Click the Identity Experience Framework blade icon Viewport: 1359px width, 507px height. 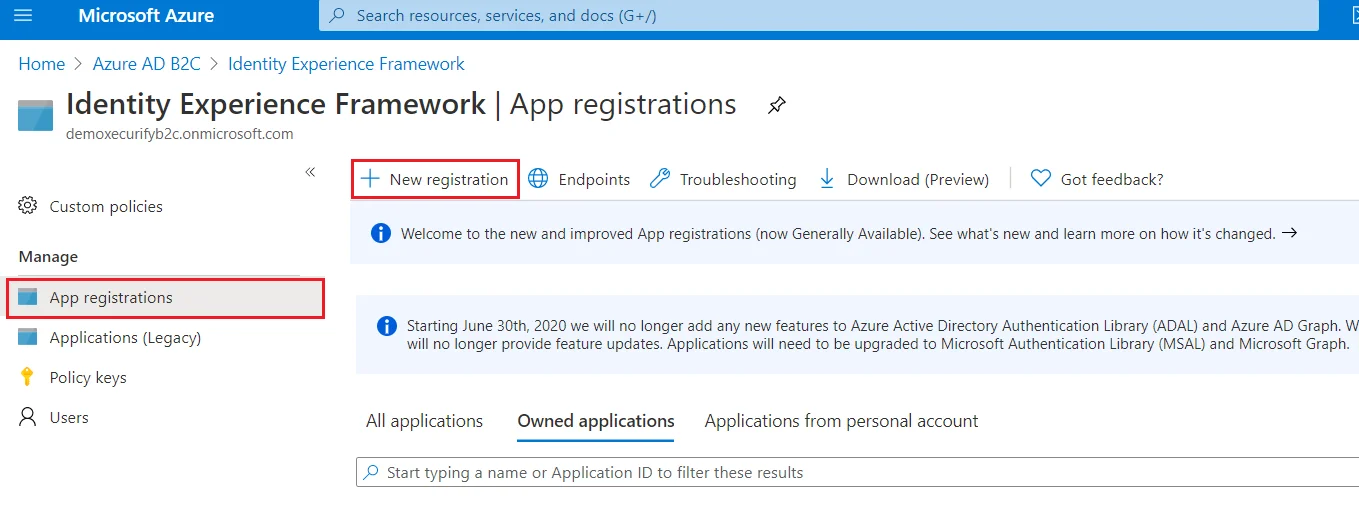(x=36, y=115)
